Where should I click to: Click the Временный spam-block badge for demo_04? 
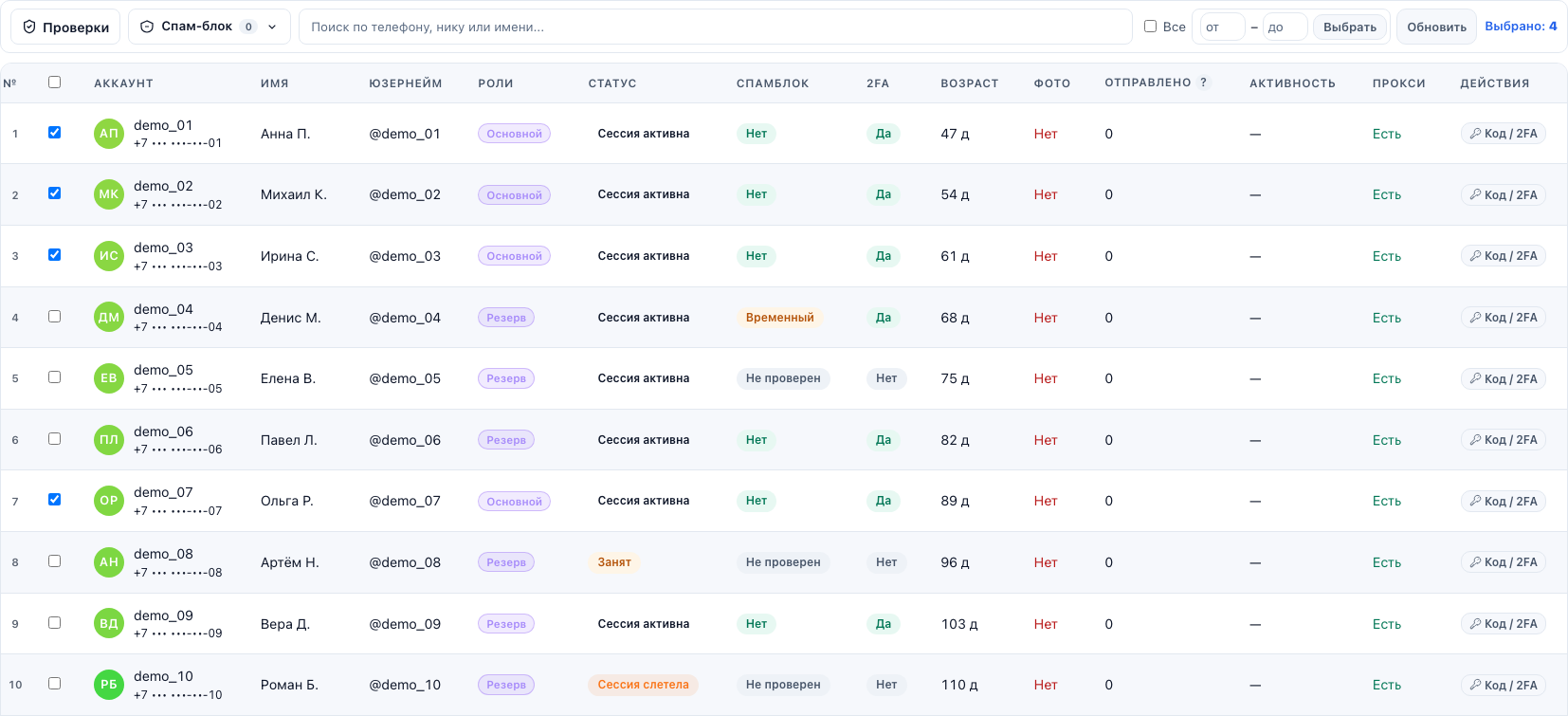coord(779,318)
